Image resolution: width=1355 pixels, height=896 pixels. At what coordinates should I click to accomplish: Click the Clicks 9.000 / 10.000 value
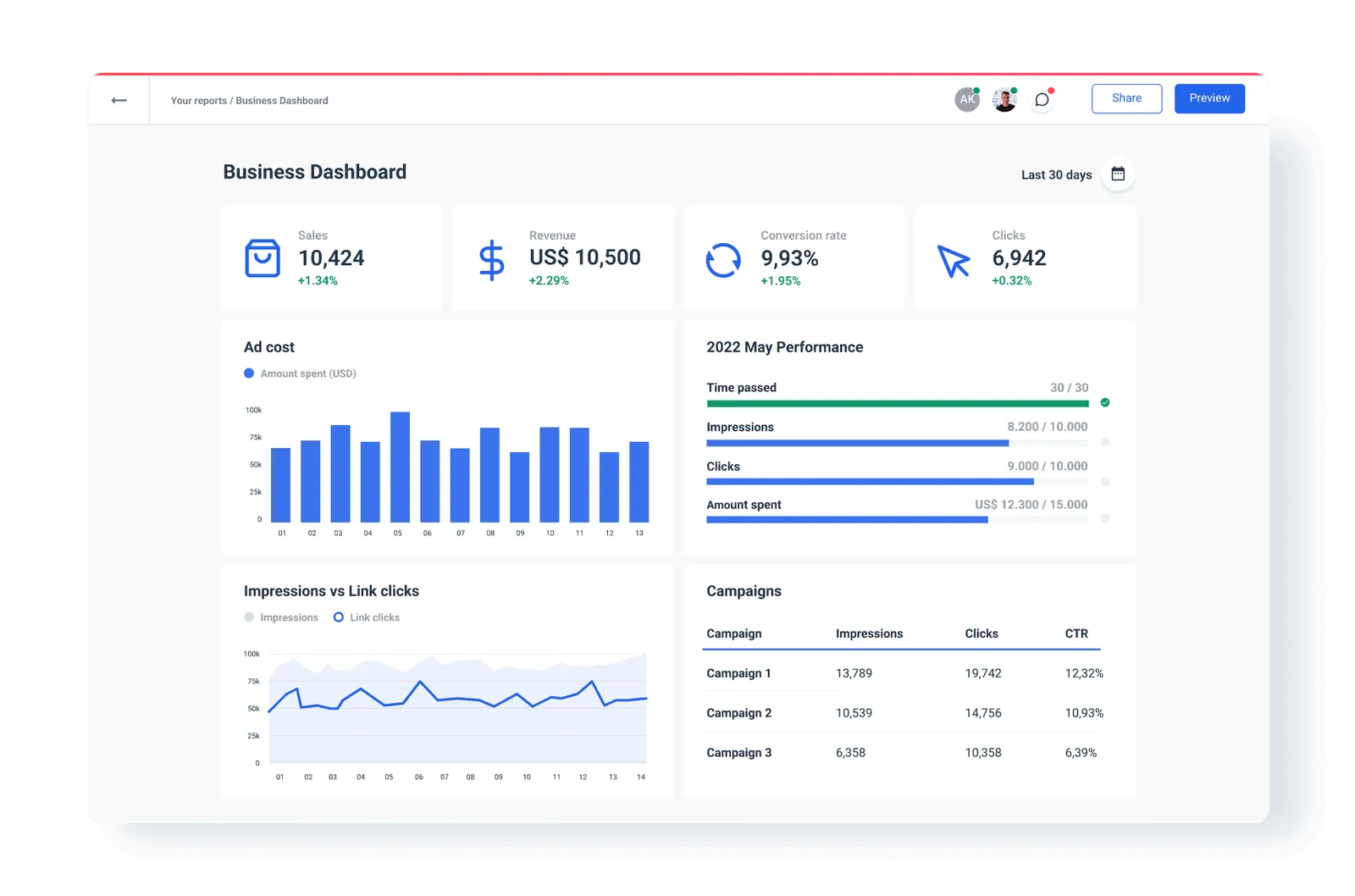coord(1047,466)
